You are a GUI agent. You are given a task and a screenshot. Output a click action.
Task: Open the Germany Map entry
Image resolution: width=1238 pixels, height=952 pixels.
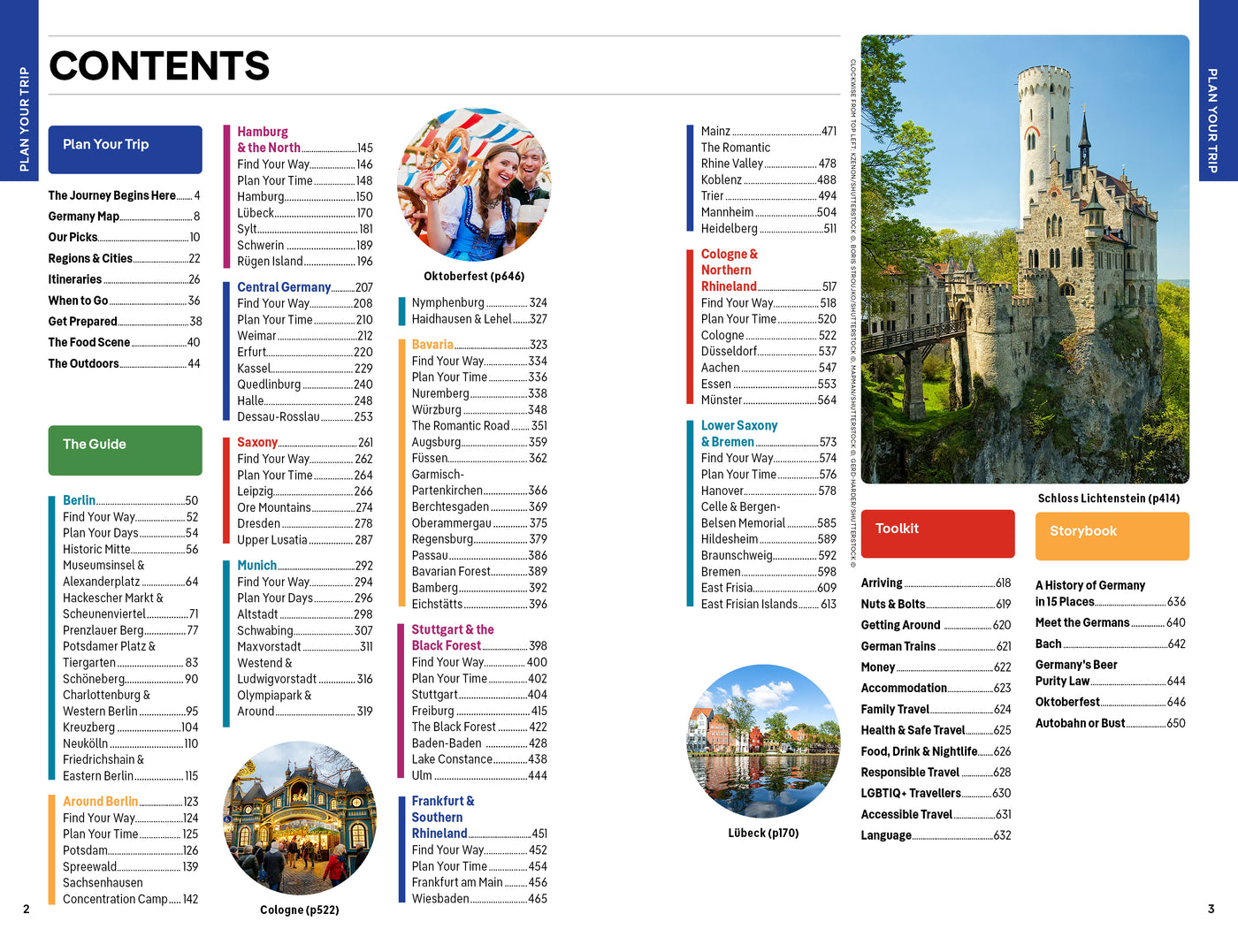(x=85, y=217)
